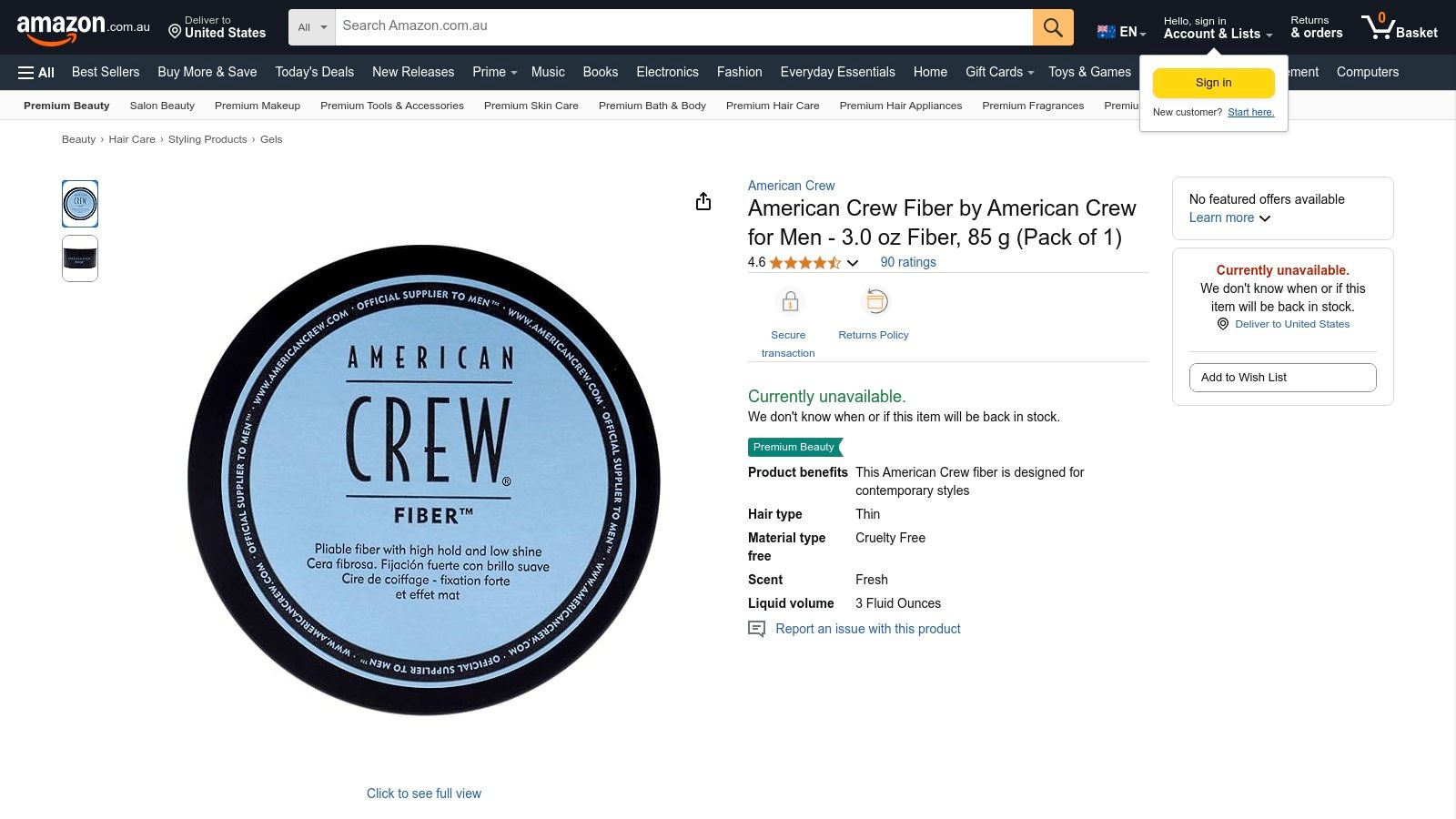Click the share icon next to product title
Screen dimensions: 1456x819
(x=703, y=201)
